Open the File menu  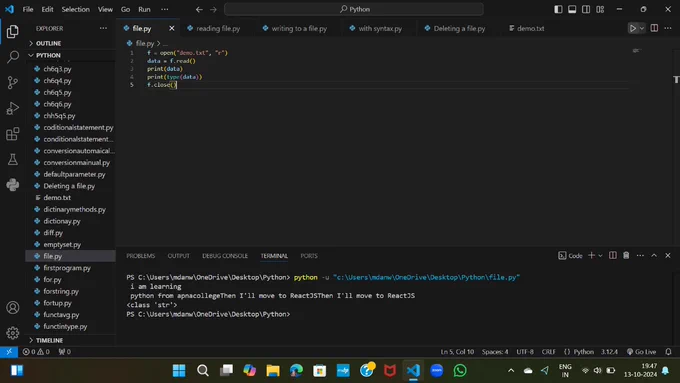pyautogui.click(x=28, y=9)
